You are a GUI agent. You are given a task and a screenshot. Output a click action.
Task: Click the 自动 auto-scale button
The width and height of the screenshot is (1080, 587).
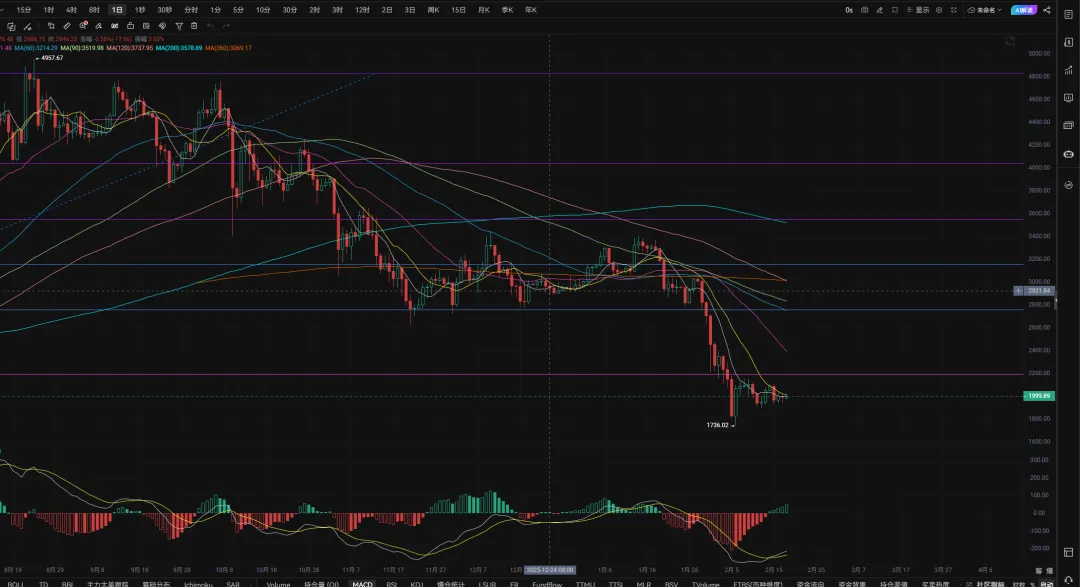click(1046, 583)
